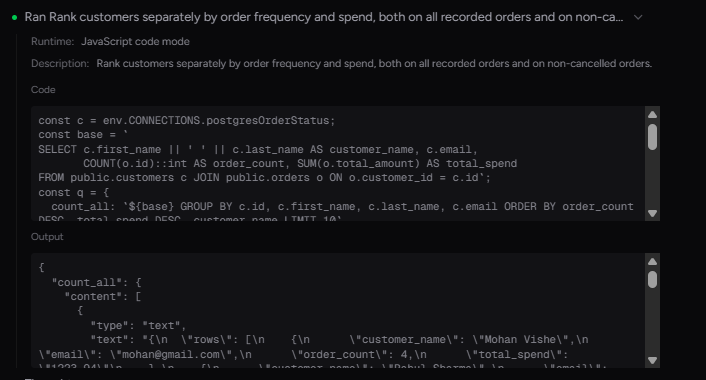Screen dimensions: 706x380
Task: Click the description text about ranking customers
Action: pos(374,63)
